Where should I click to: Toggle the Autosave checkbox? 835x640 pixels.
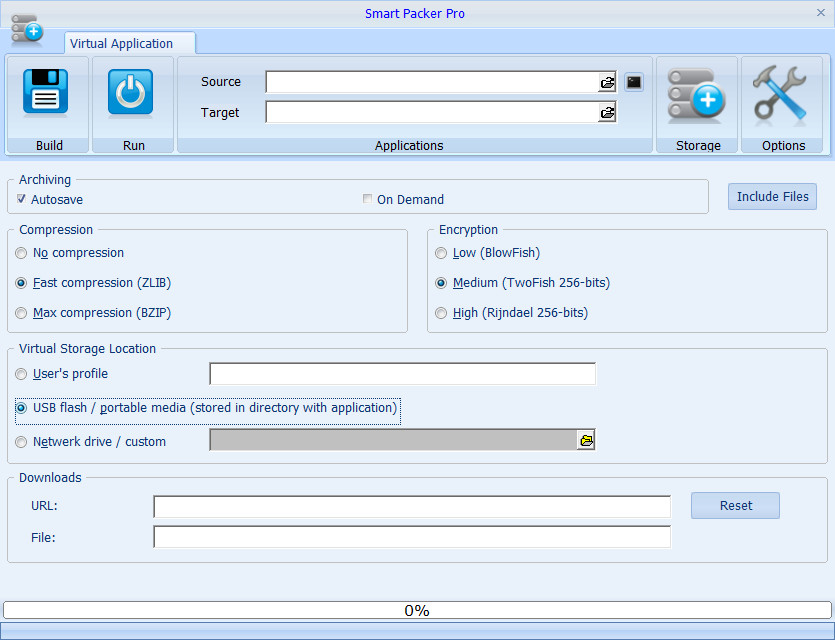(x=21, y=199)
